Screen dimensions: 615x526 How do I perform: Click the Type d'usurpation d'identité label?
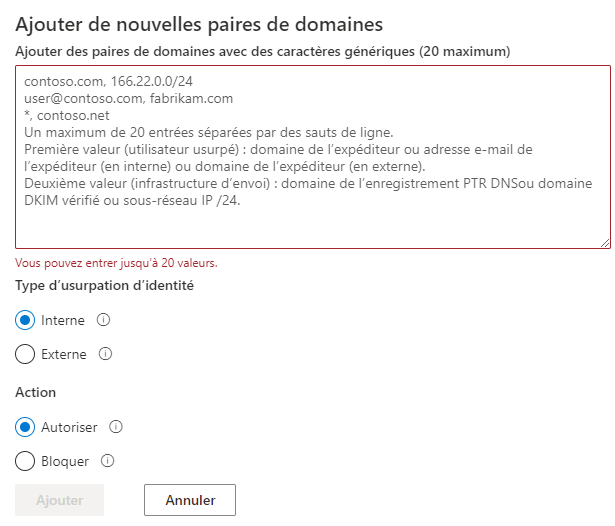tap(105, 286)
